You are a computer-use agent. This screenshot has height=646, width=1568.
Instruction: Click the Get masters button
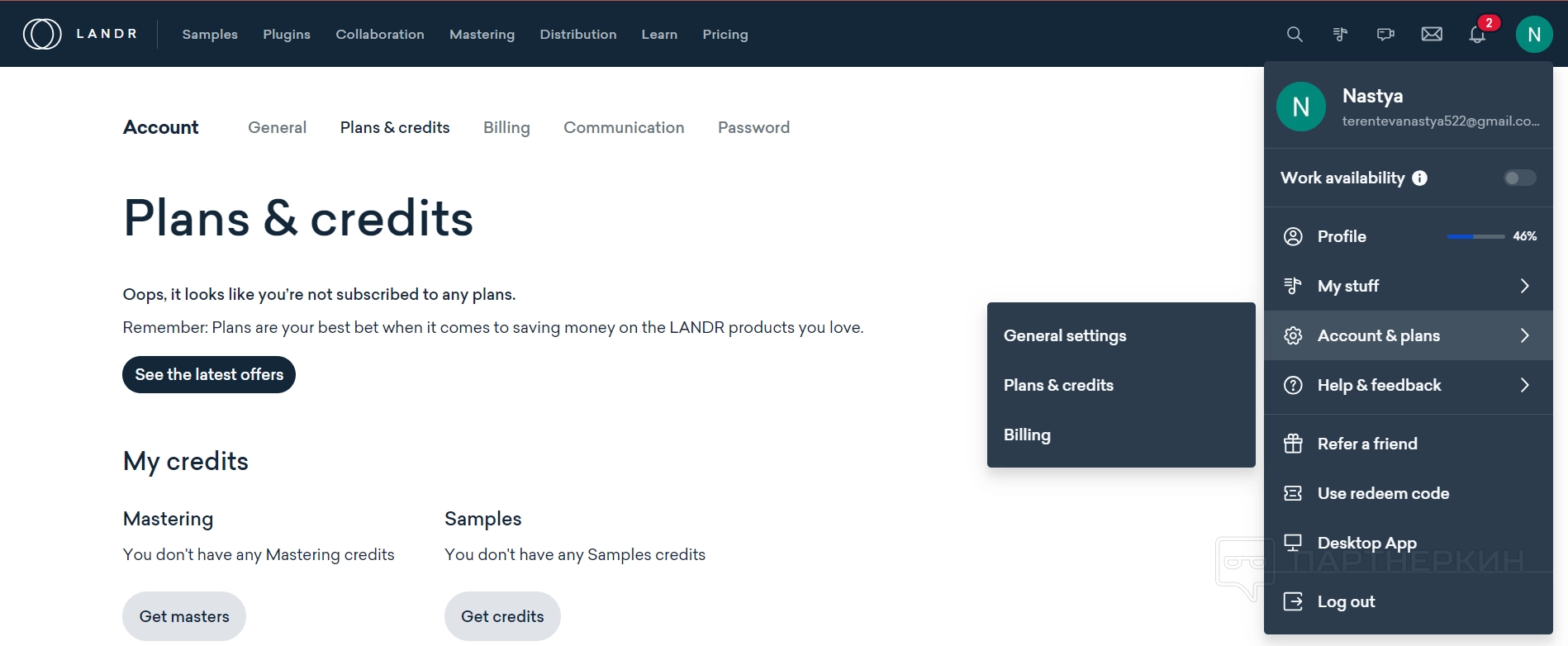click(x=184, y=616)
